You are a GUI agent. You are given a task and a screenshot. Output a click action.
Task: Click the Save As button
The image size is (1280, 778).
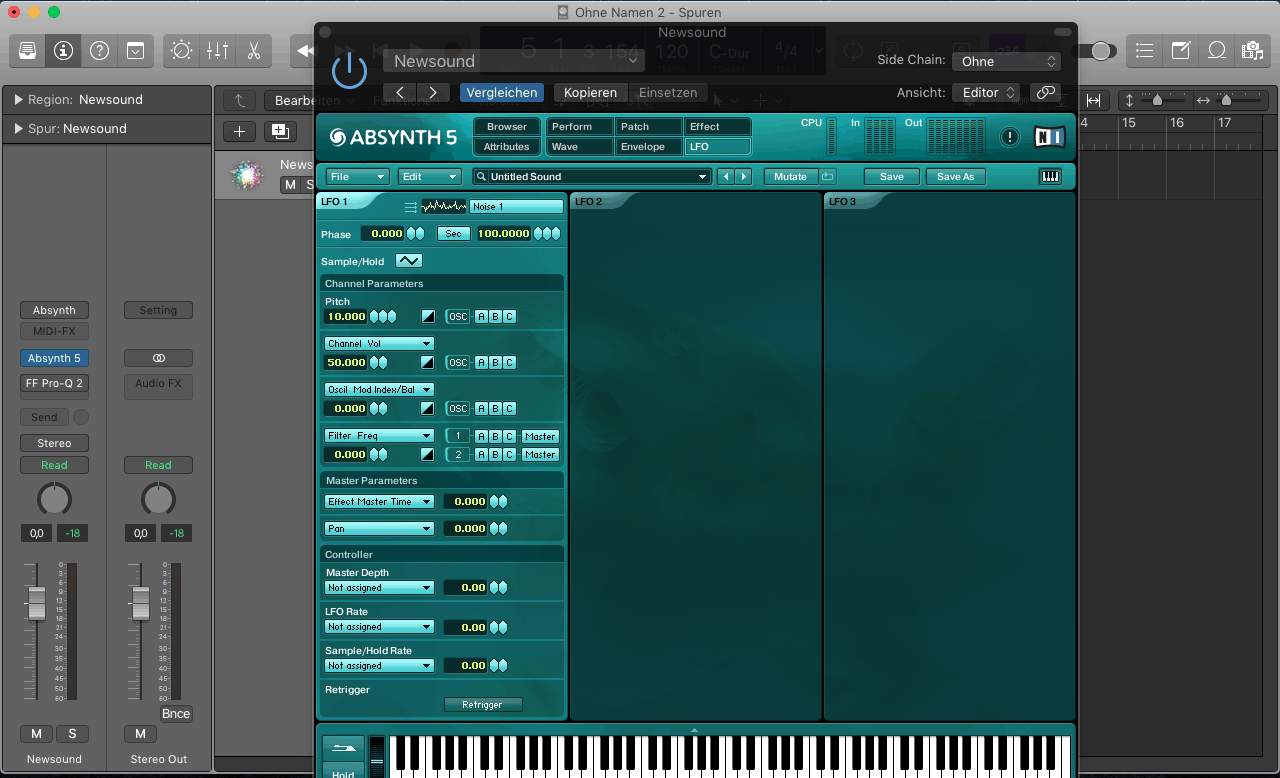pyautogui.click(x=955, y=177)
